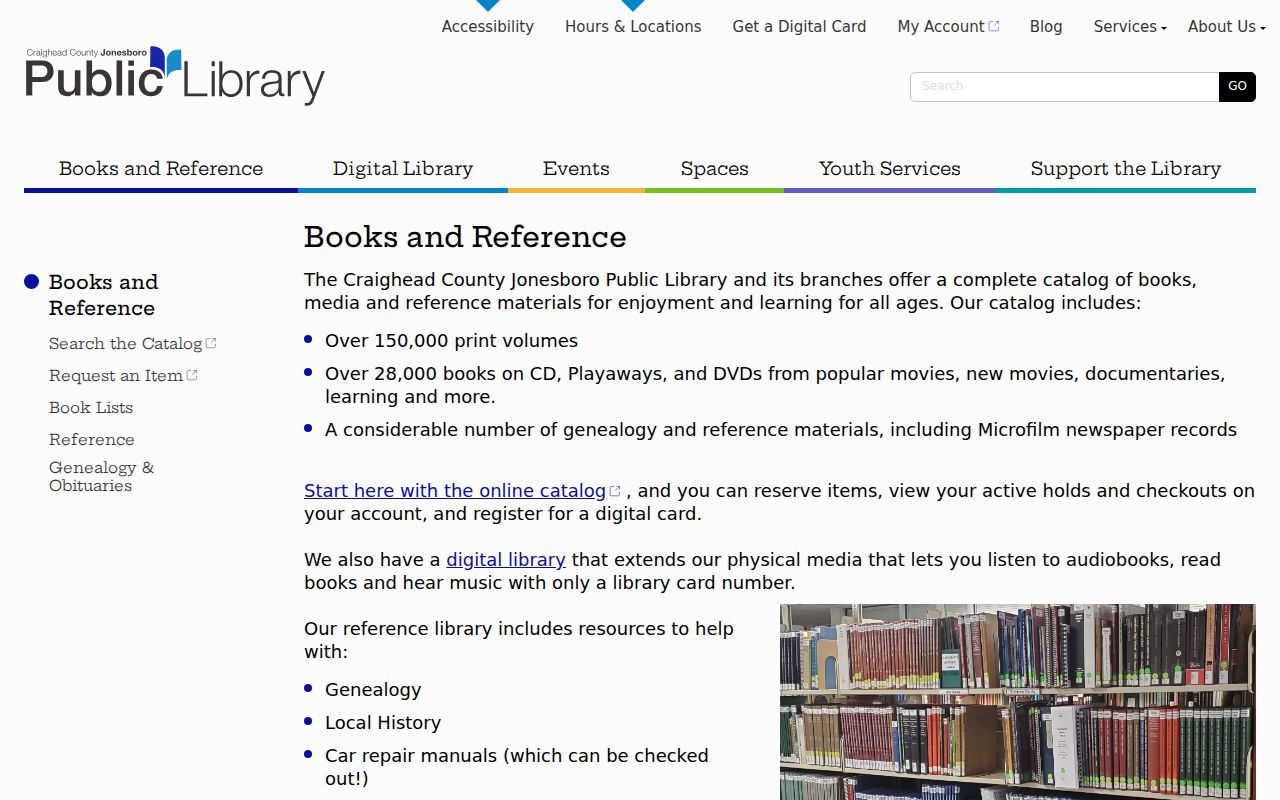Open the Accessibility link in top navigation
The height and width of the screenshot is (800, 1280).
488,27
